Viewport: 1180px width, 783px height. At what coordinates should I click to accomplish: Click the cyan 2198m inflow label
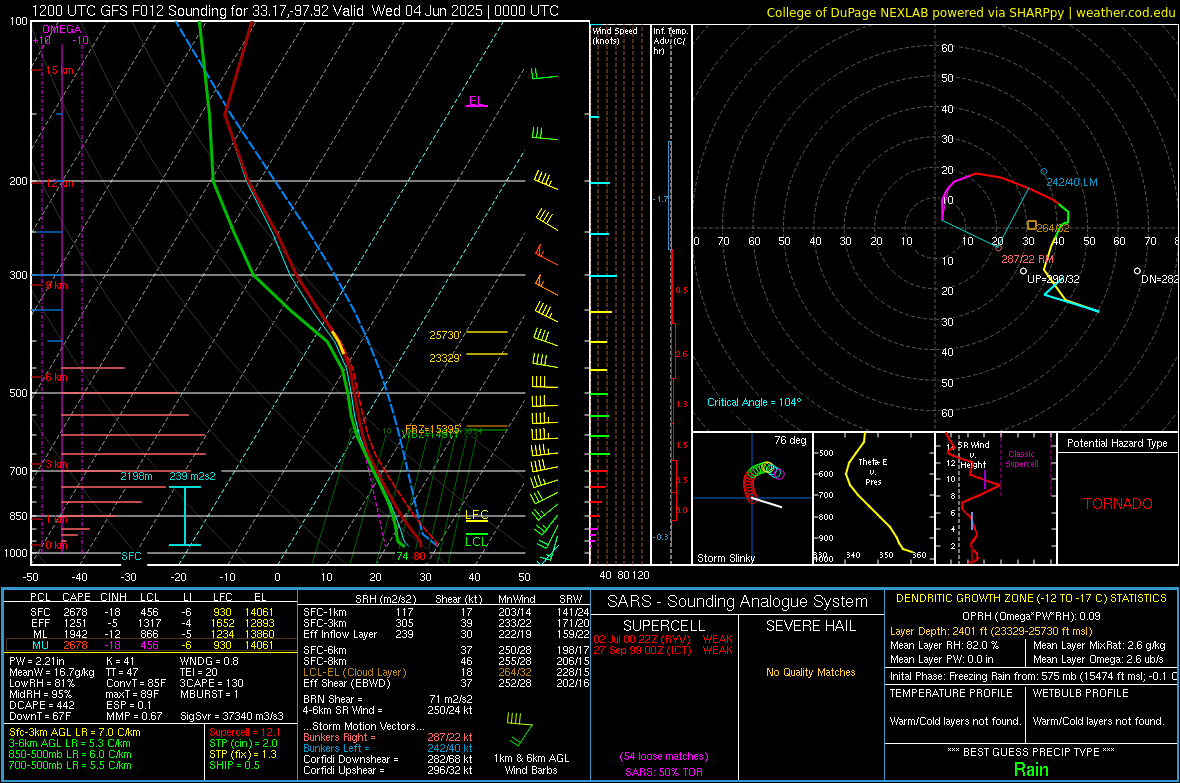136,476
